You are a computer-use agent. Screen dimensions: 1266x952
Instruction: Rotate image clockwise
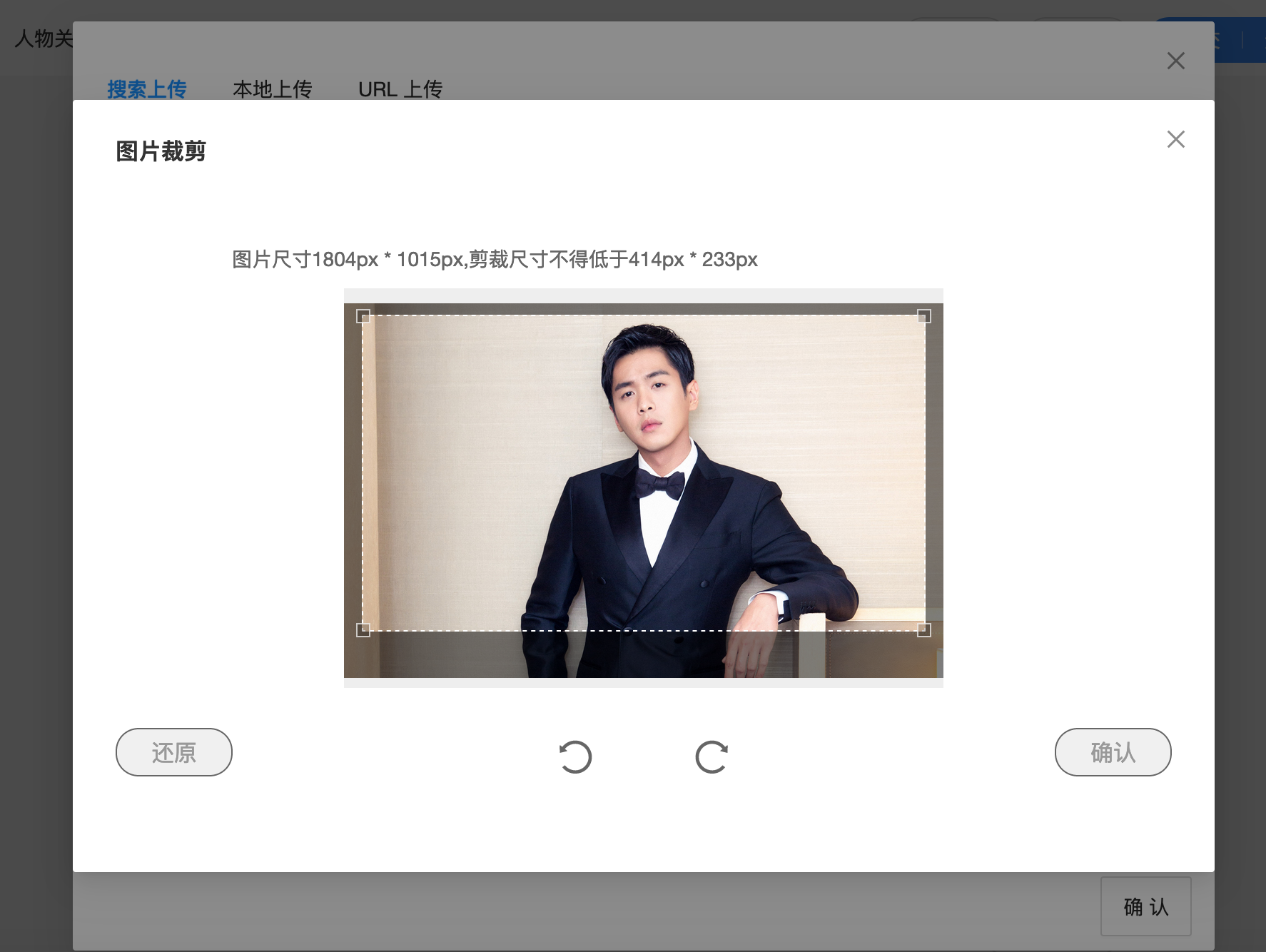pyautogui.click(x=712, y=757)
